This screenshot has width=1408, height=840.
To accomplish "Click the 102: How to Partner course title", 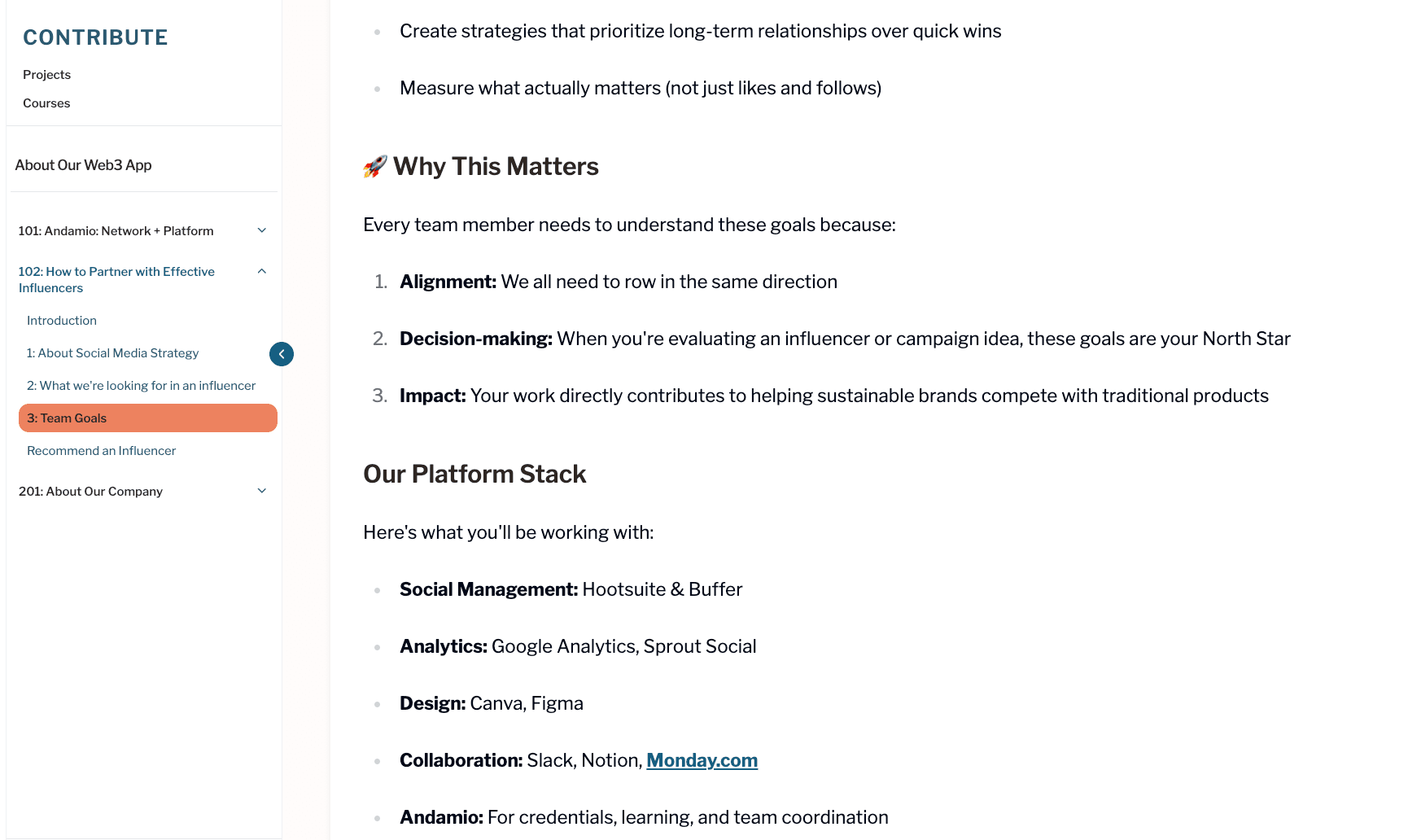I will pyautogui.click(x=116, y=279).
